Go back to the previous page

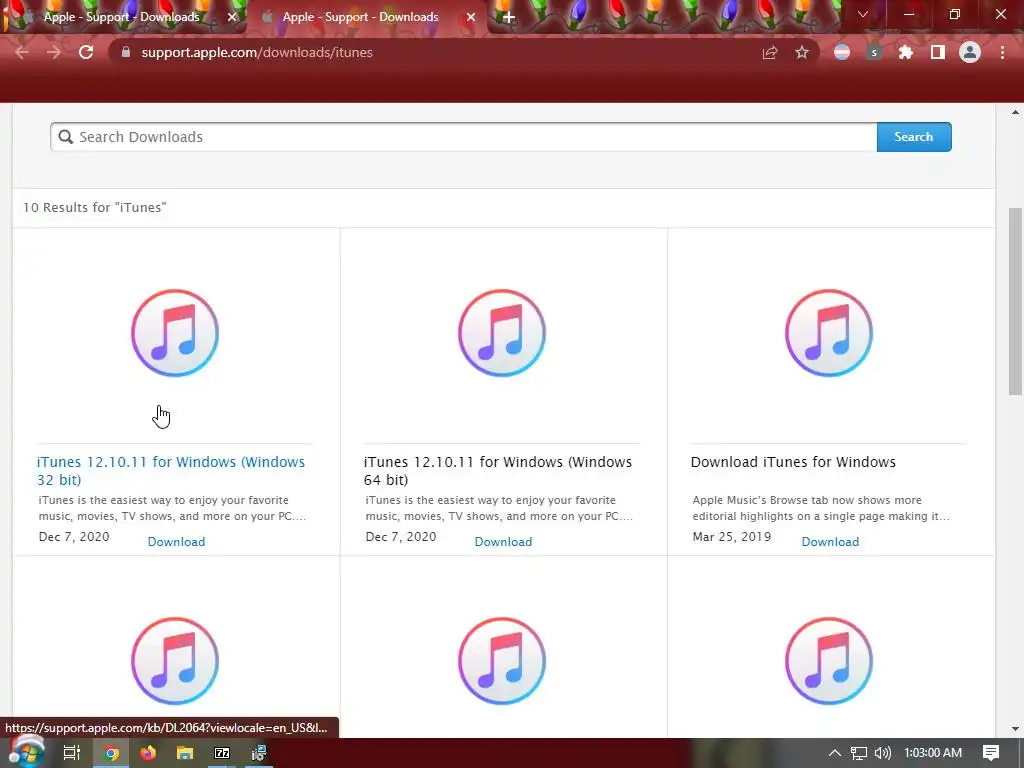click(x=22, y=52)
